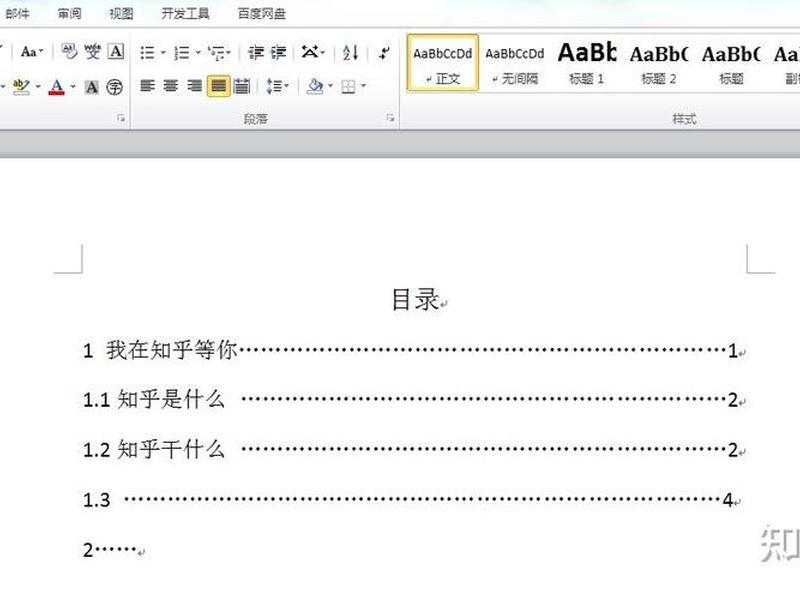
Task: Open the 邮件 ribbon tab
Action: tap(17, 13)
